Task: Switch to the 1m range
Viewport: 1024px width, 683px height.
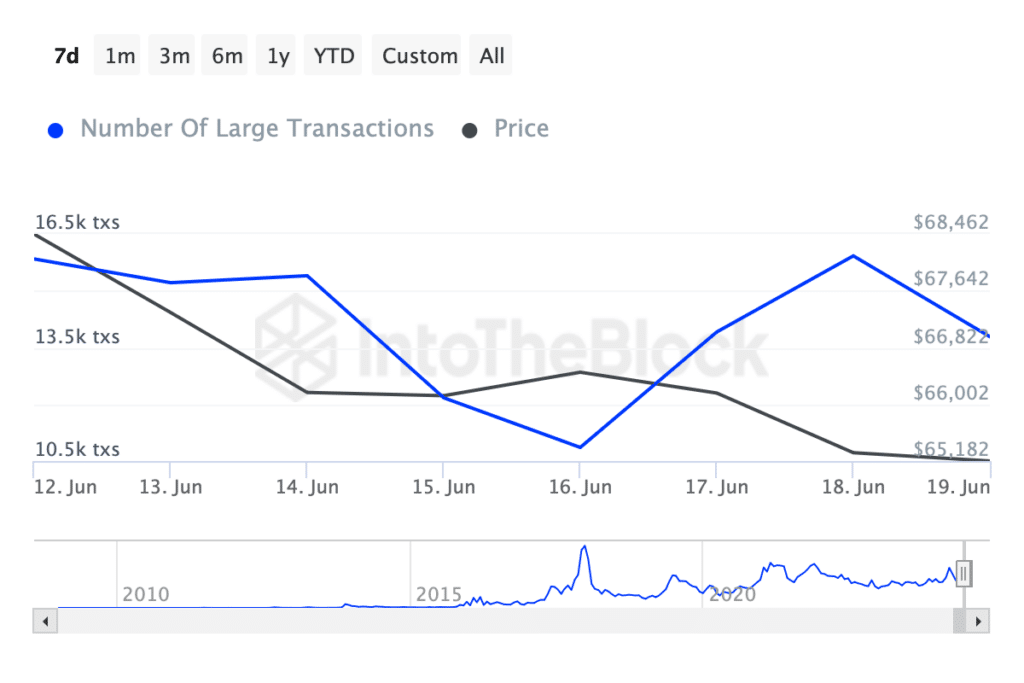Action: coord(120,56)
